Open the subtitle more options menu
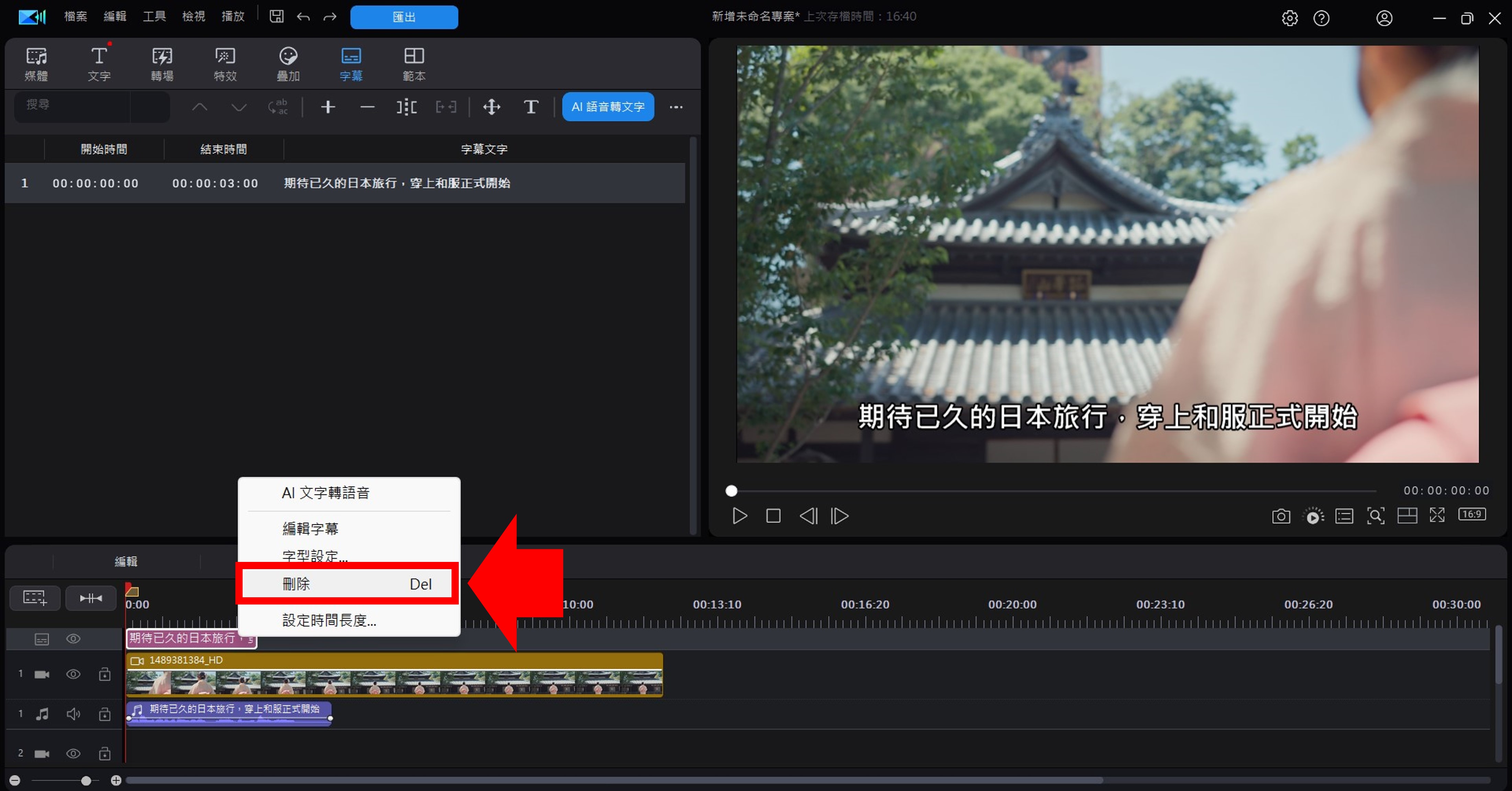The image size is (1512, 791). coord(676,107)
